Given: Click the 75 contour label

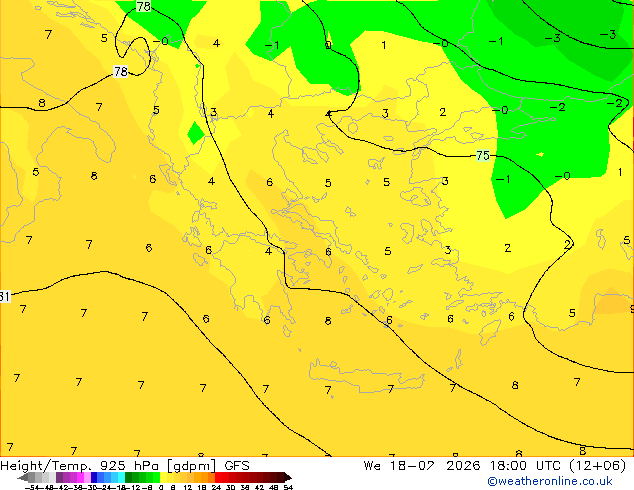Looking at the screenshot, I should [483, 155].
